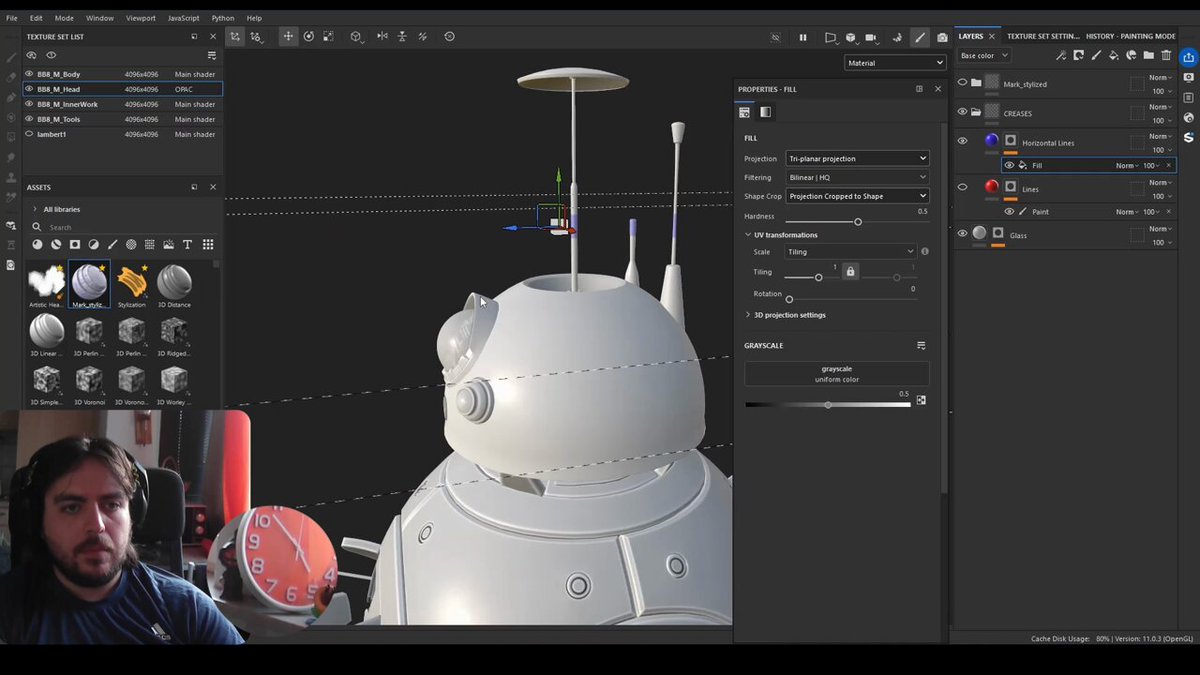Click the add paint layer brush icon
This screenshot has width=1200, height=675.
(x=1096, y=55)
